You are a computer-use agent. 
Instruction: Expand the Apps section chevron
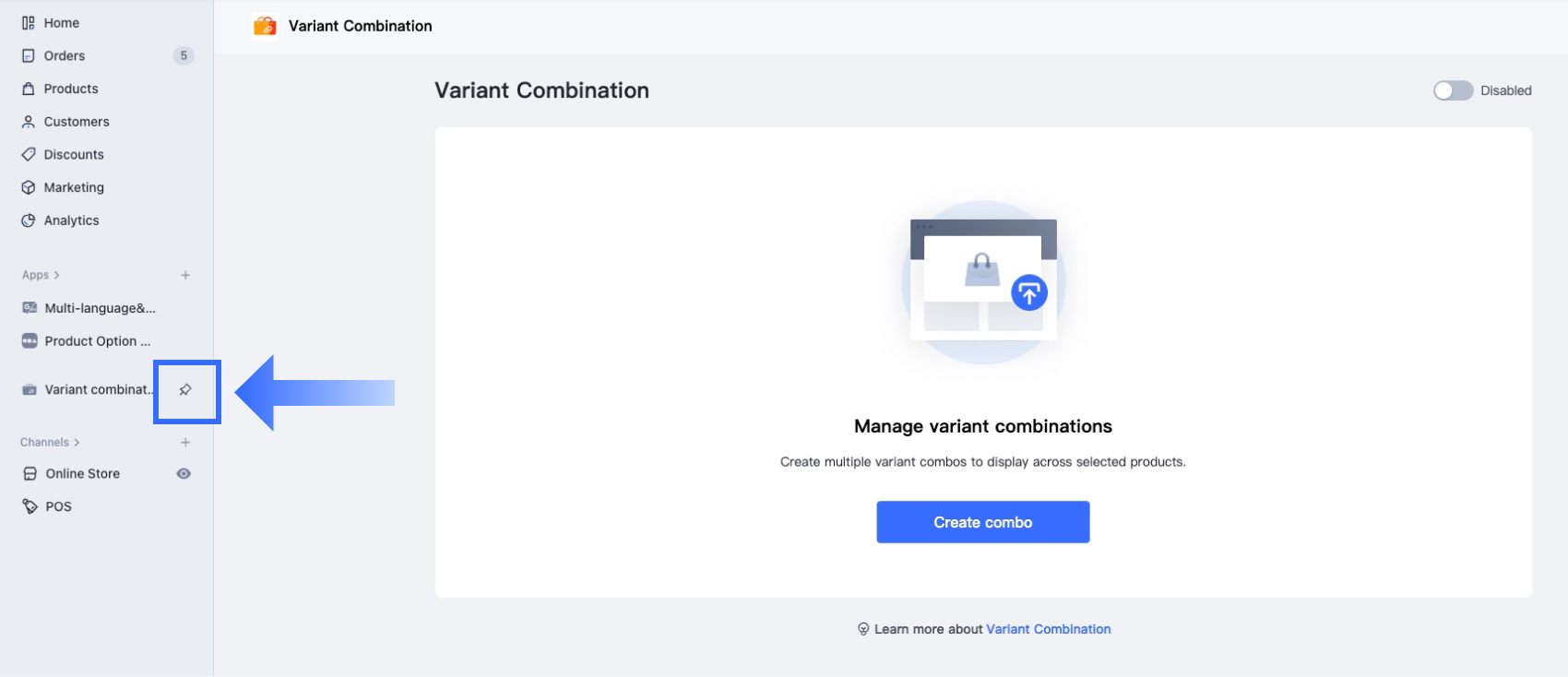[x=56, y=275]
